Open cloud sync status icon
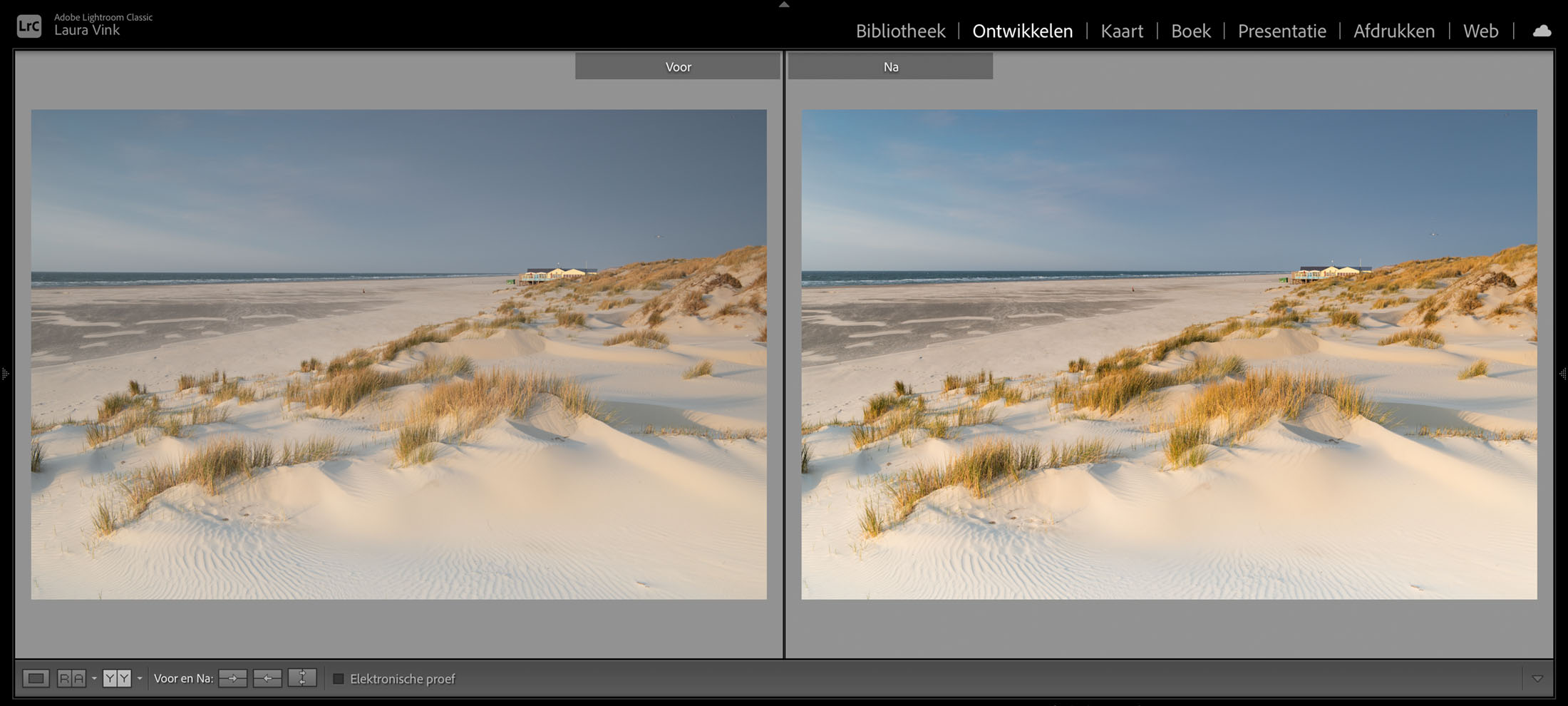1568x706 pixels. point(1542,31)
